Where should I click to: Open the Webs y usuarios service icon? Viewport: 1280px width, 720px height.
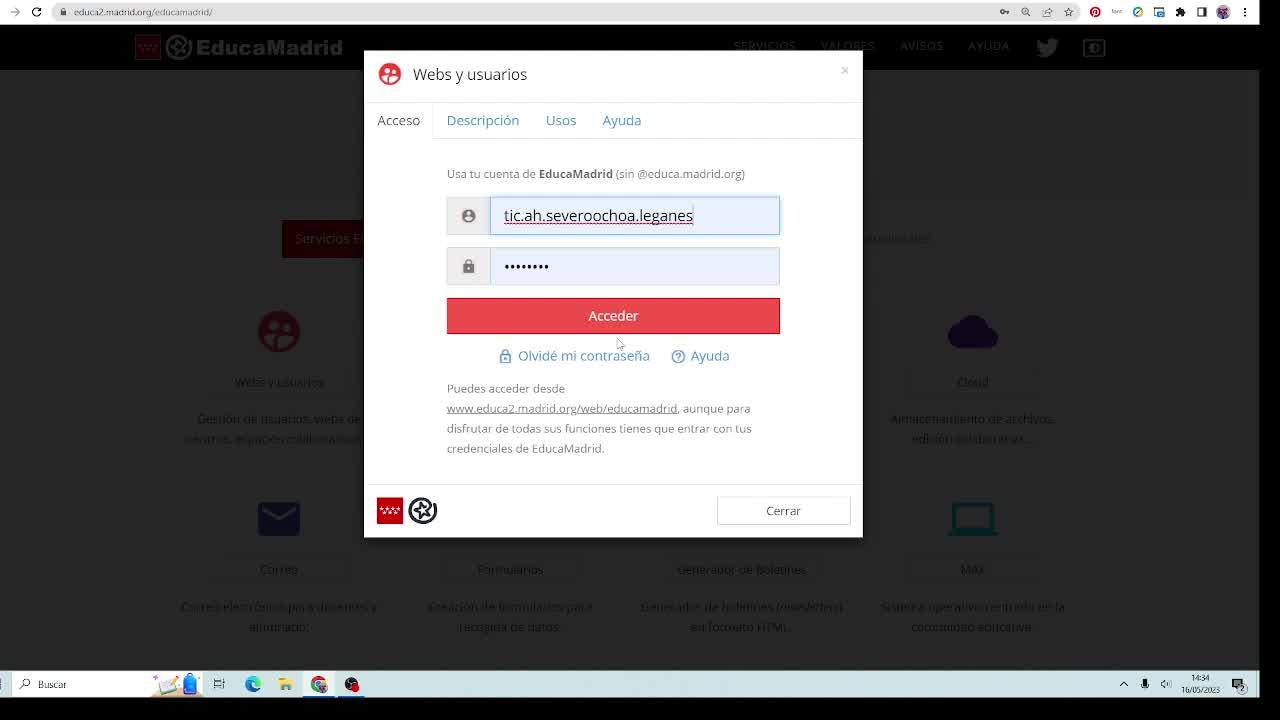click(279, 332)
